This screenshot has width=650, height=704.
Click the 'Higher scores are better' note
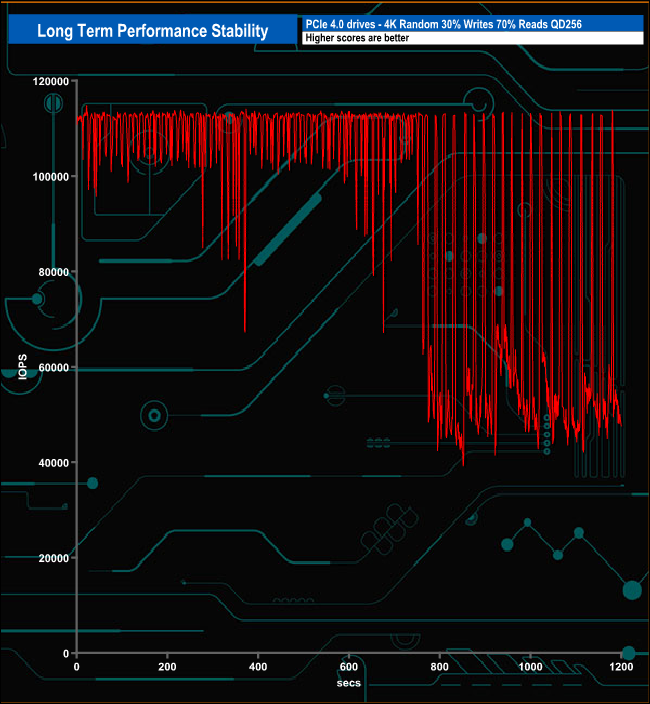[x=358, y=38]
